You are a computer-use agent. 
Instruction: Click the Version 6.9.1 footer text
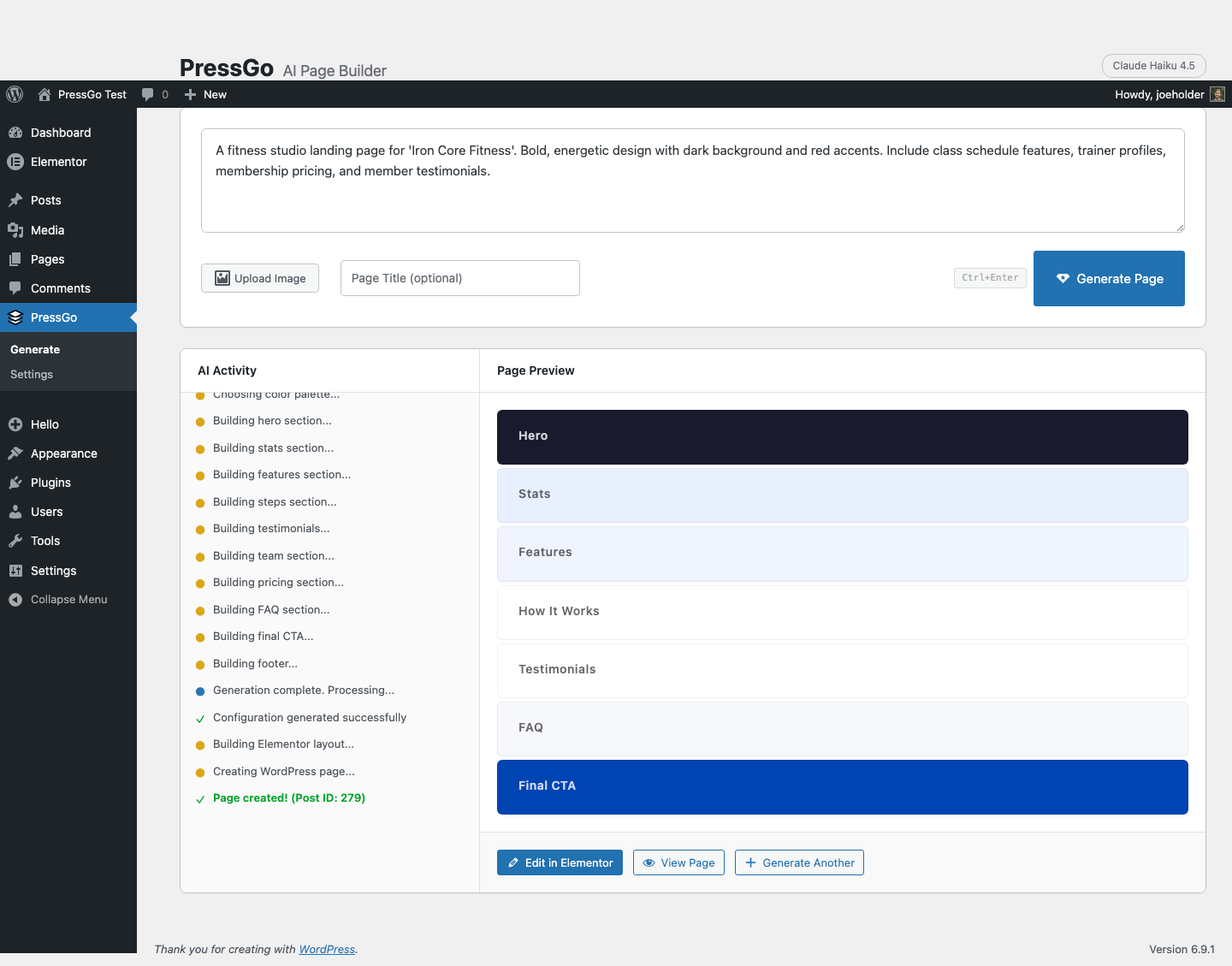pyautogui.click(x=1182, y=949)
